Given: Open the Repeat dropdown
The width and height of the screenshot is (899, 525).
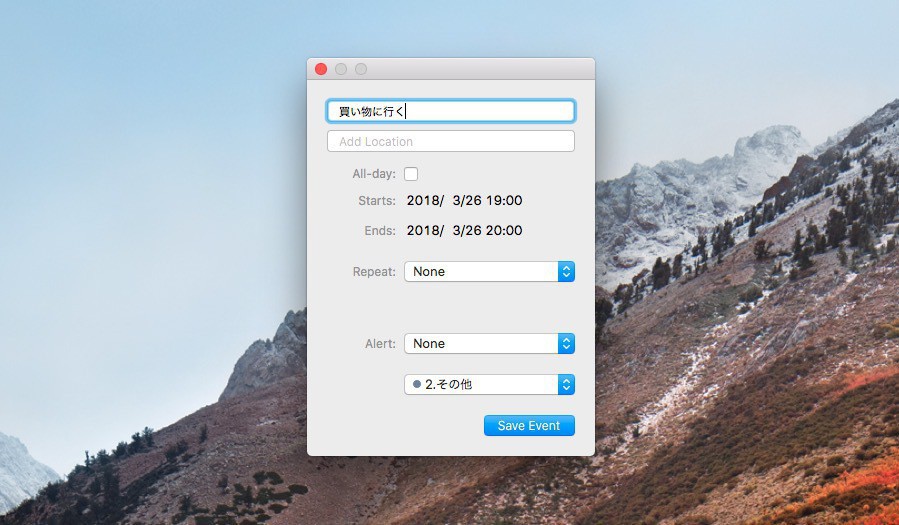Looking at the screenshot, I should [490, 272].
